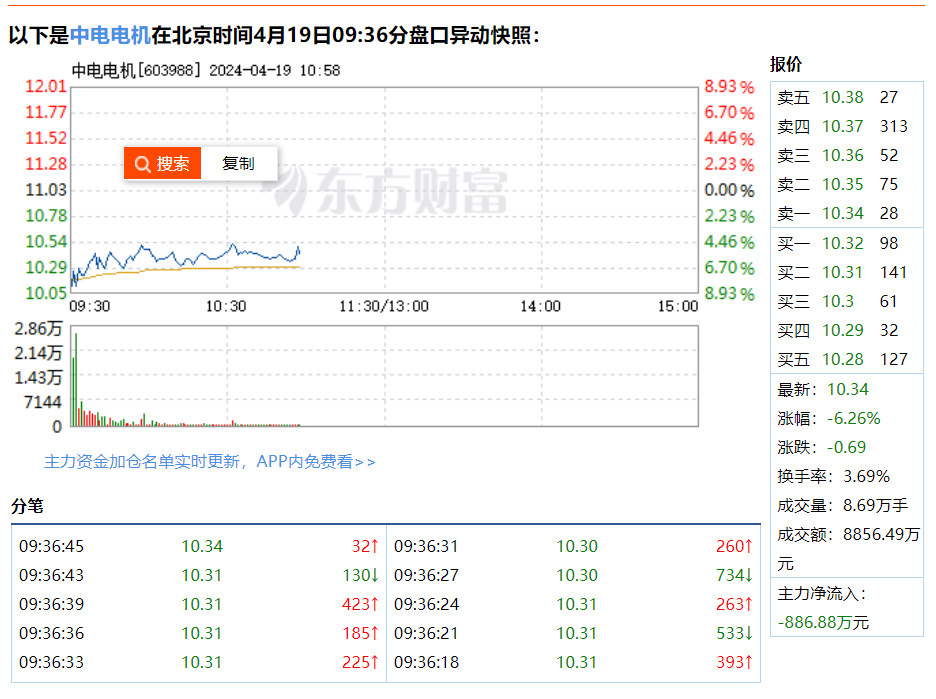
Task: Click the 成交量 value 8.69万手
Action: coord(876,506)
